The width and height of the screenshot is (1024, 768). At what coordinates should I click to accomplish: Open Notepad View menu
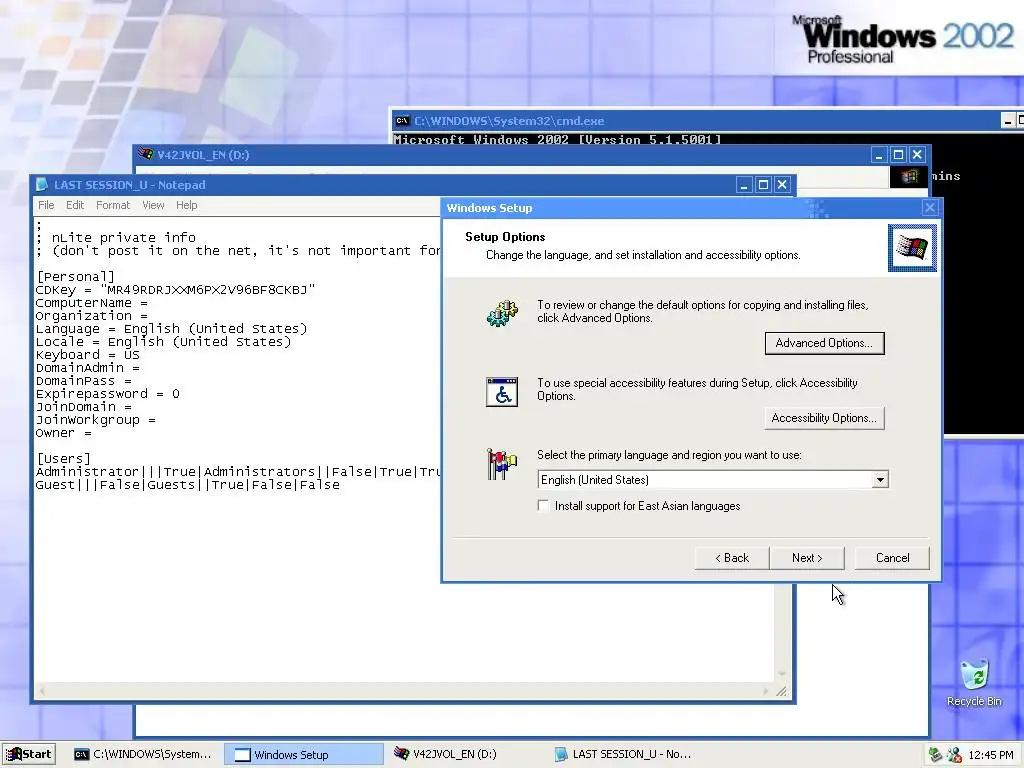tap(153, 205)
